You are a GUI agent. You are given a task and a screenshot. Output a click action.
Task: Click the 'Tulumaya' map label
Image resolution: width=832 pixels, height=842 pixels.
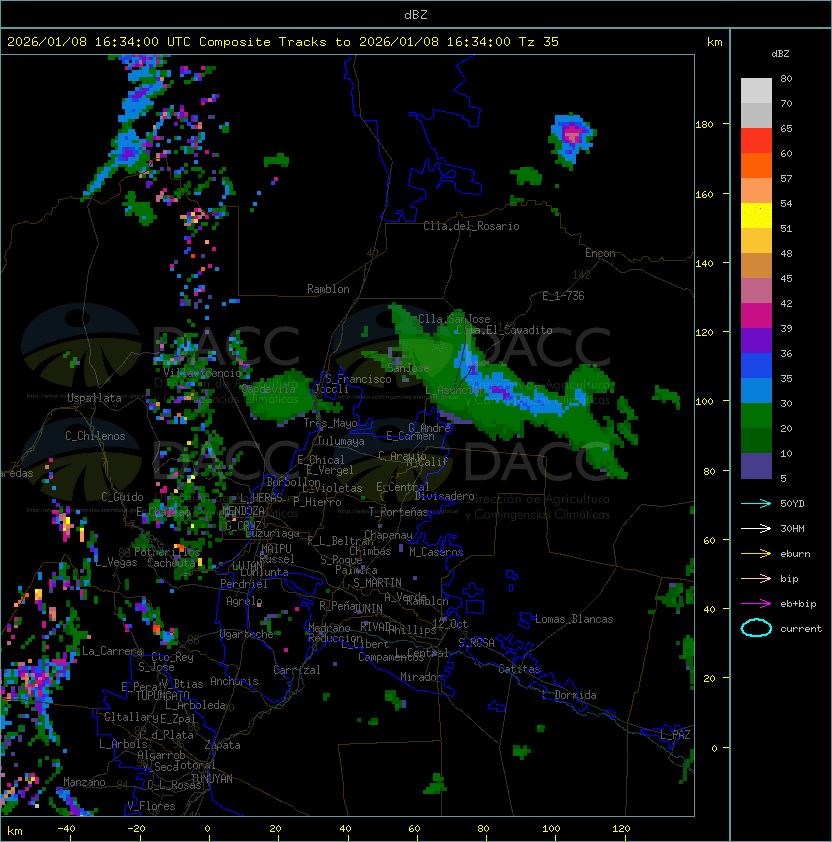[x=341, y=441]
